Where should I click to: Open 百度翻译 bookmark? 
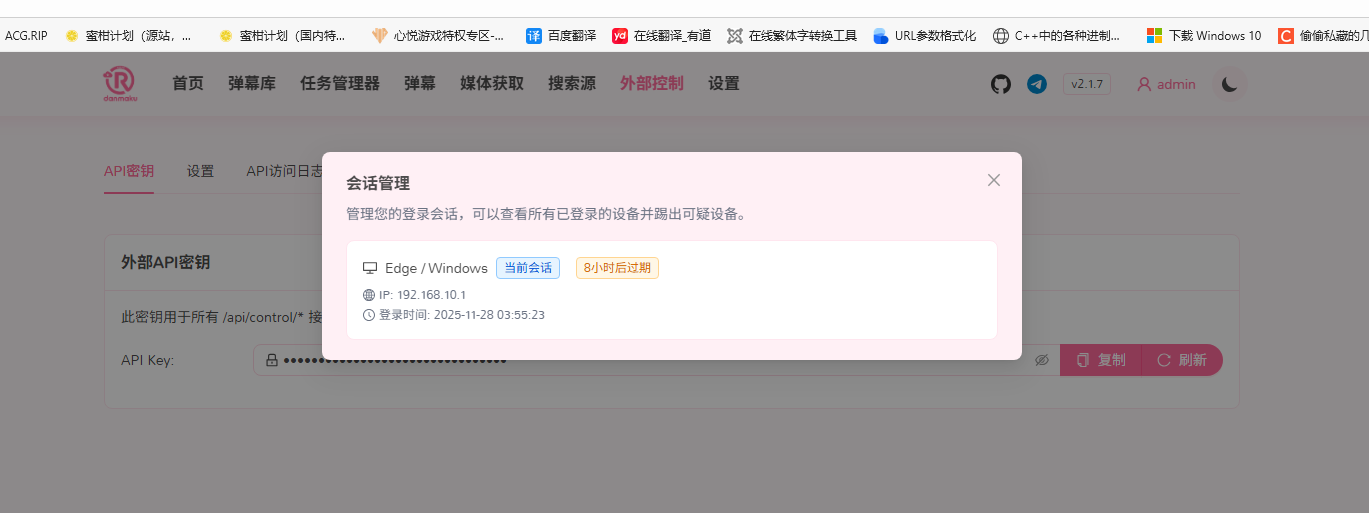pos(561,35)
